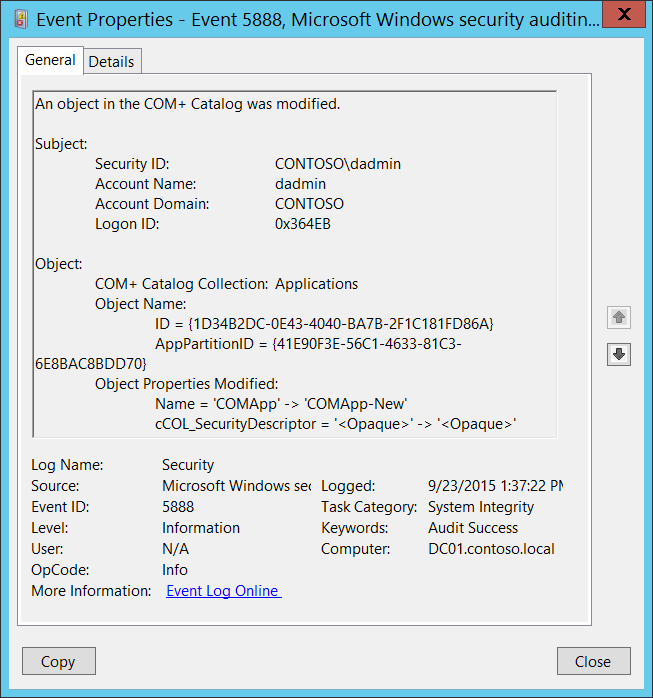Close the dialog using title bar X
The image size is (653, 698).
tap(620, 15)
